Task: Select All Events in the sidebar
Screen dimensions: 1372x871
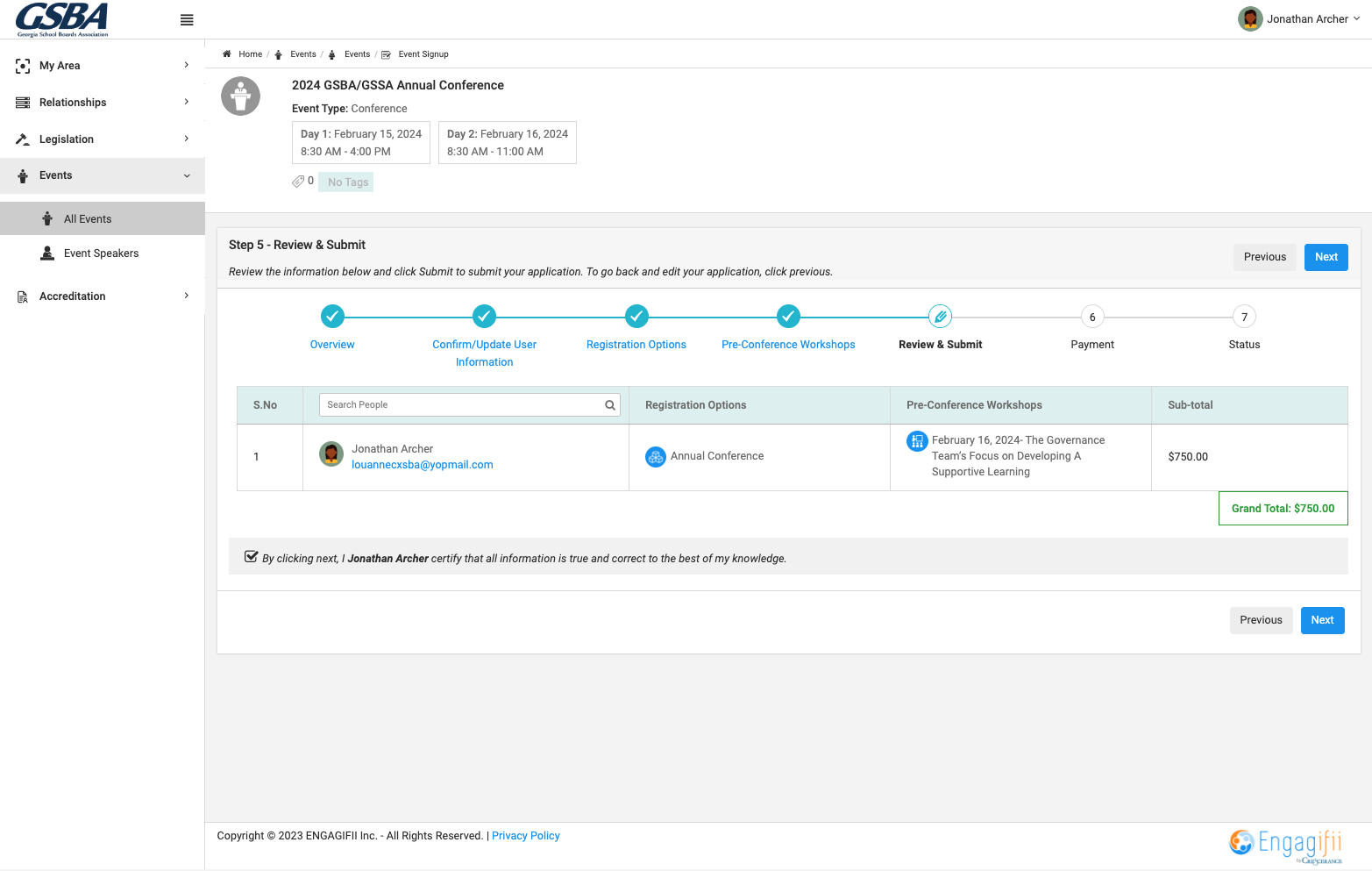Action: (x=103, y=218)
